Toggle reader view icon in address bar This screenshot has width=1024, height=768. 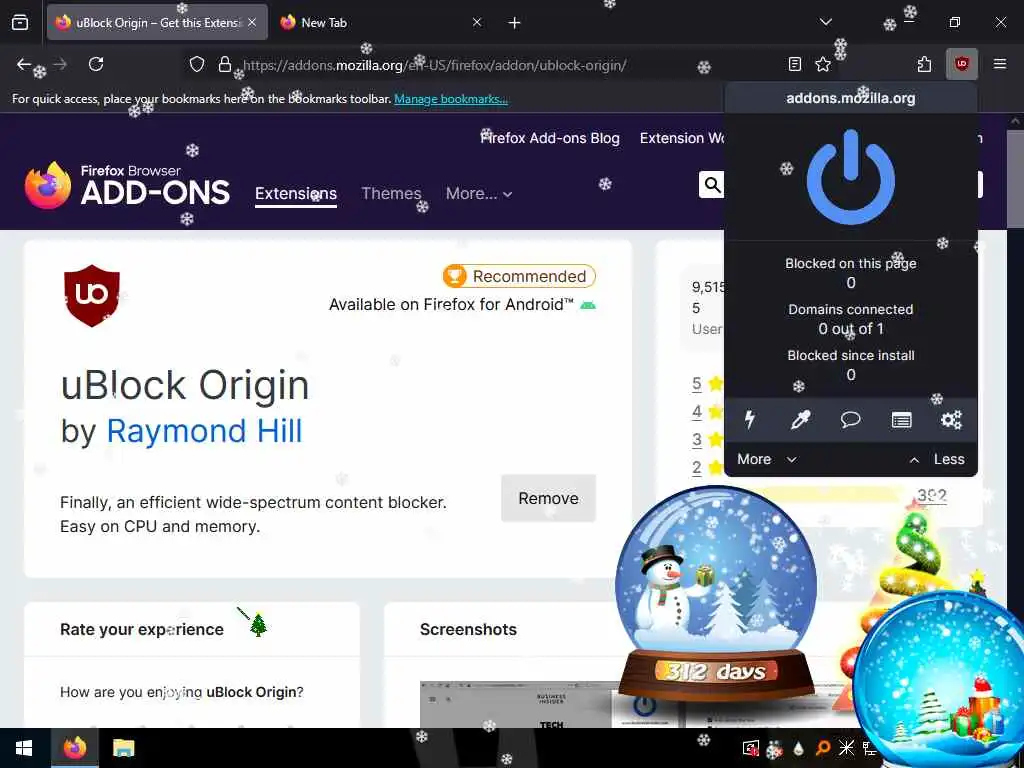tap(795, 64)
